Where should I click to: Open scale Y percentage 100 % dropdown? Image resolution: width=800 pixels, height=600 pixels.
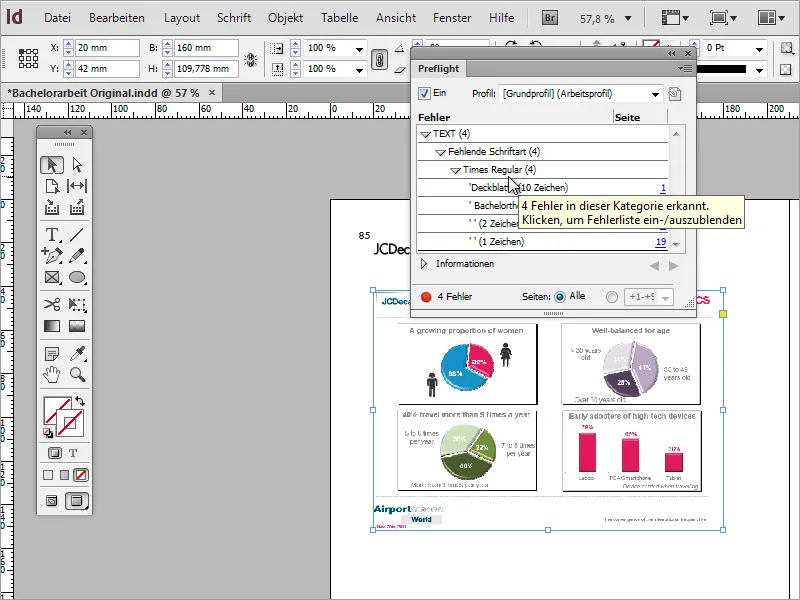tap(359, 70)
